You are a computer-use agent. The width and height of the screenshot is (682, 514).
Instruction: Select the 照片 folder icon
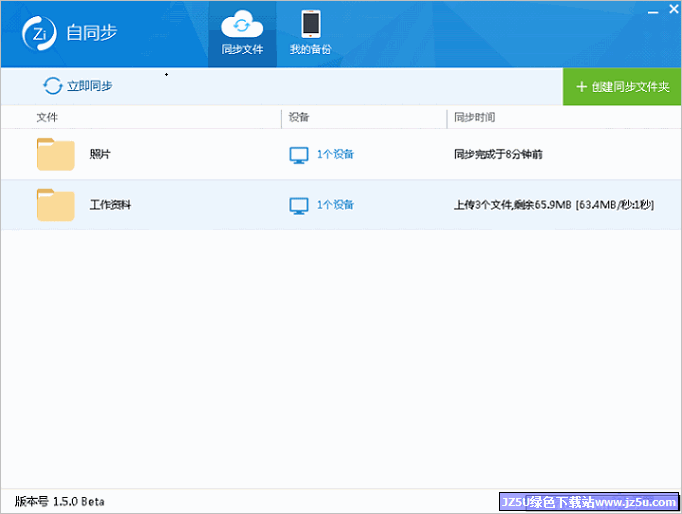pos(56,154)
